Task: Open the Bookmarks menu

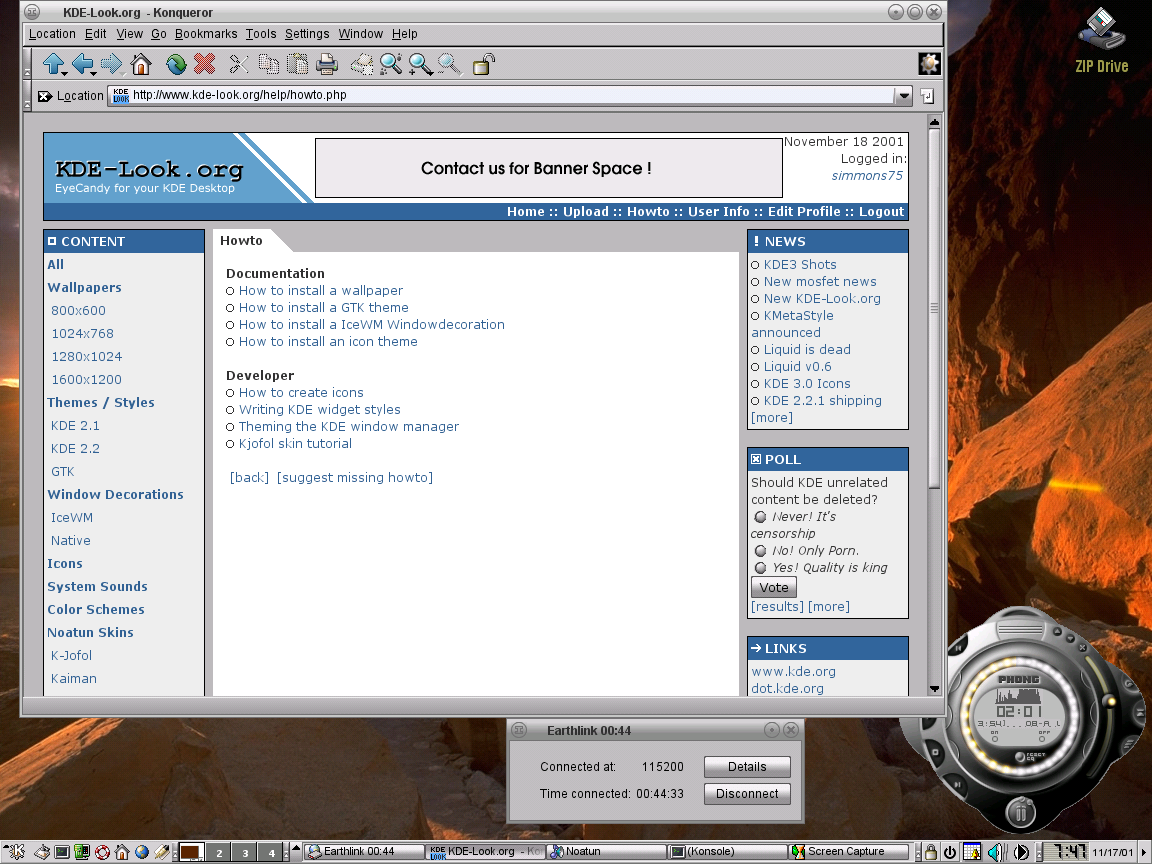Action: pos(206,34)
